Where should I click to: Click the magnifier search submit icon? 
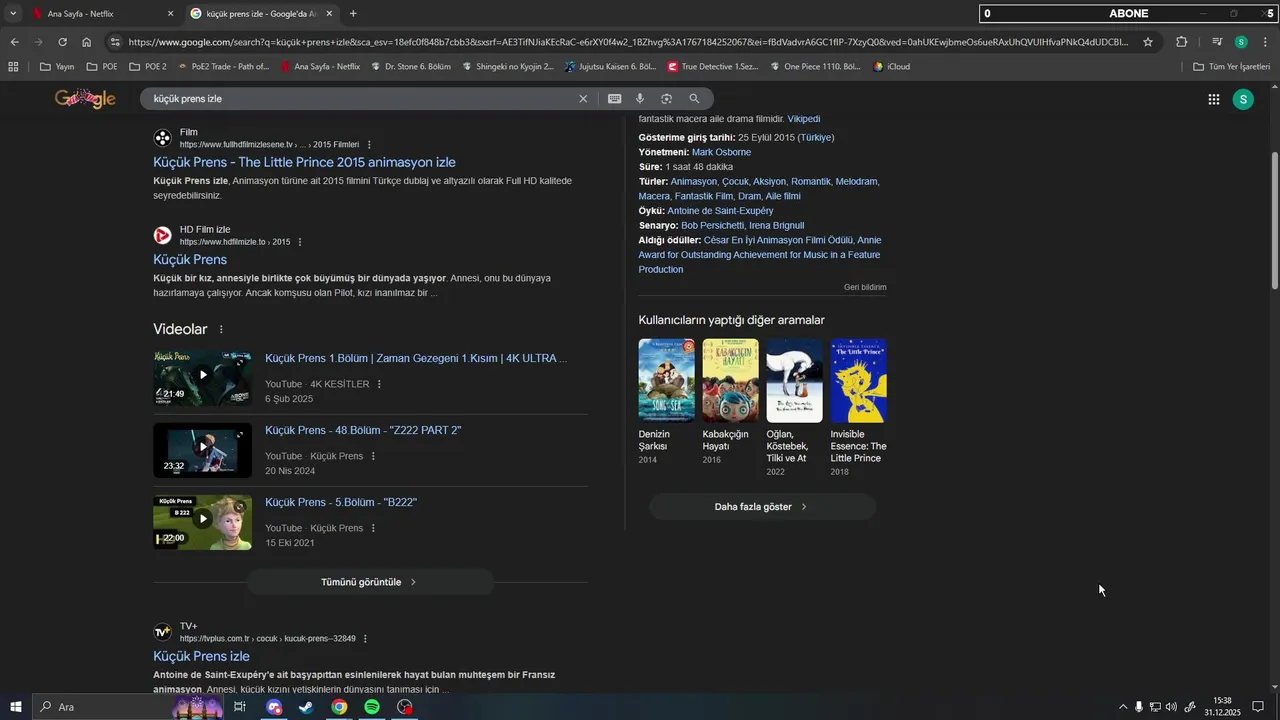pos(694,99)
